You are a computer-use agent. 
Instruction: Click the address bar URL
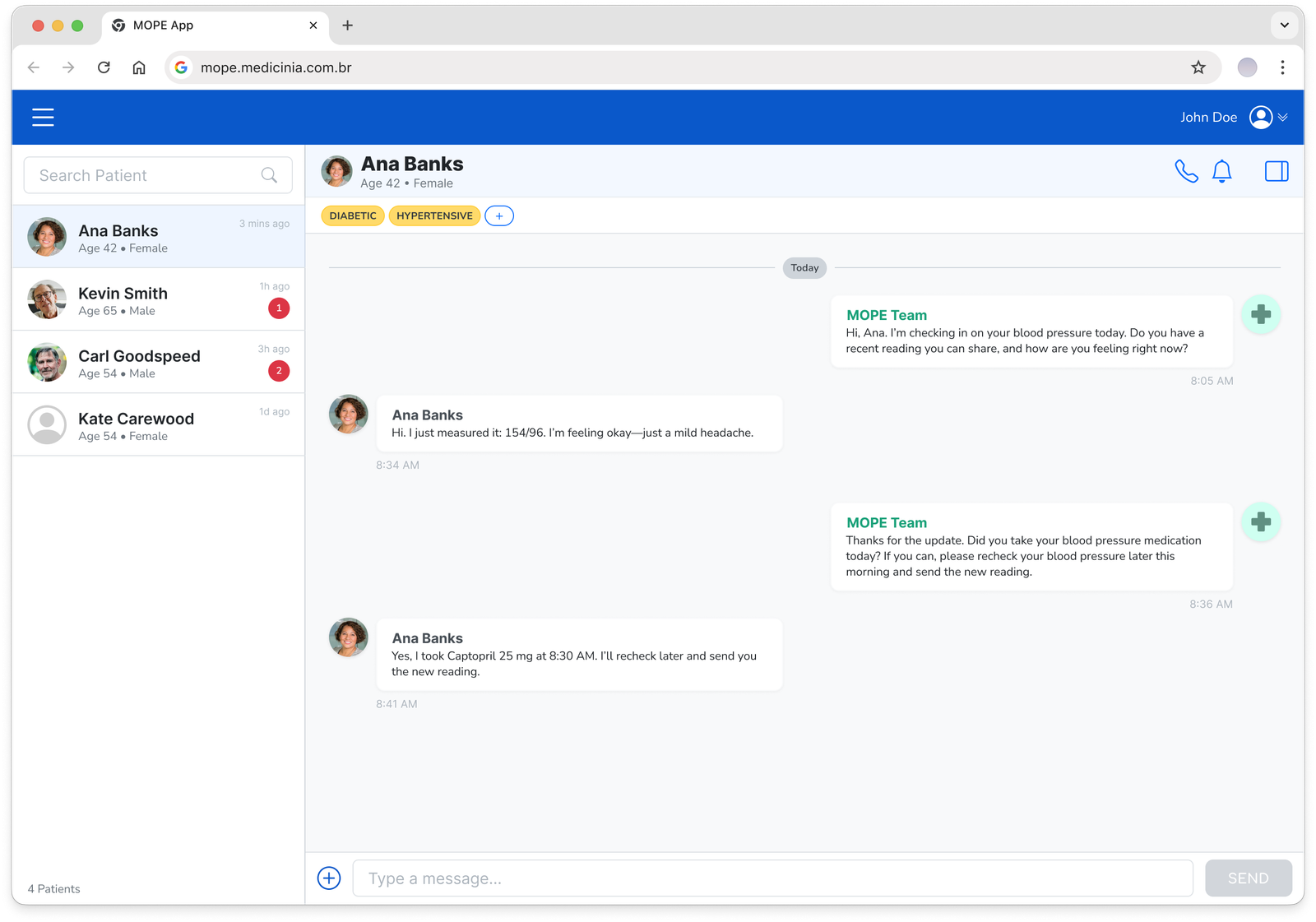pos(276,67)
